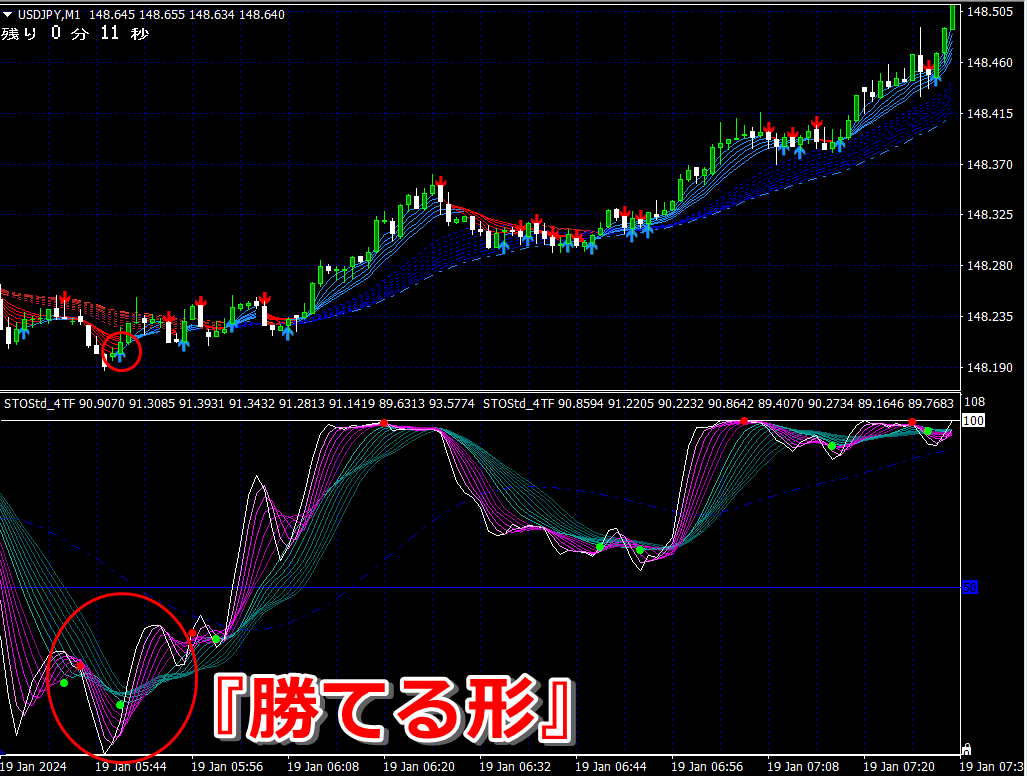Viewport: 1027px width, 776px height.
Task: Click the 148.190 price scale label
Action: tap(990, 367)
